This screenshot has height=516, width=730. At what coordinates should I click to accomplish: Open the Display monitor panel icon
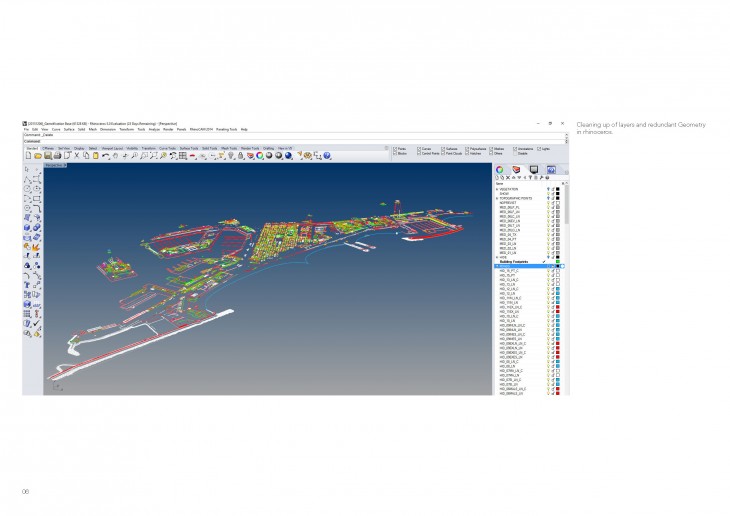tap(534, 170)
